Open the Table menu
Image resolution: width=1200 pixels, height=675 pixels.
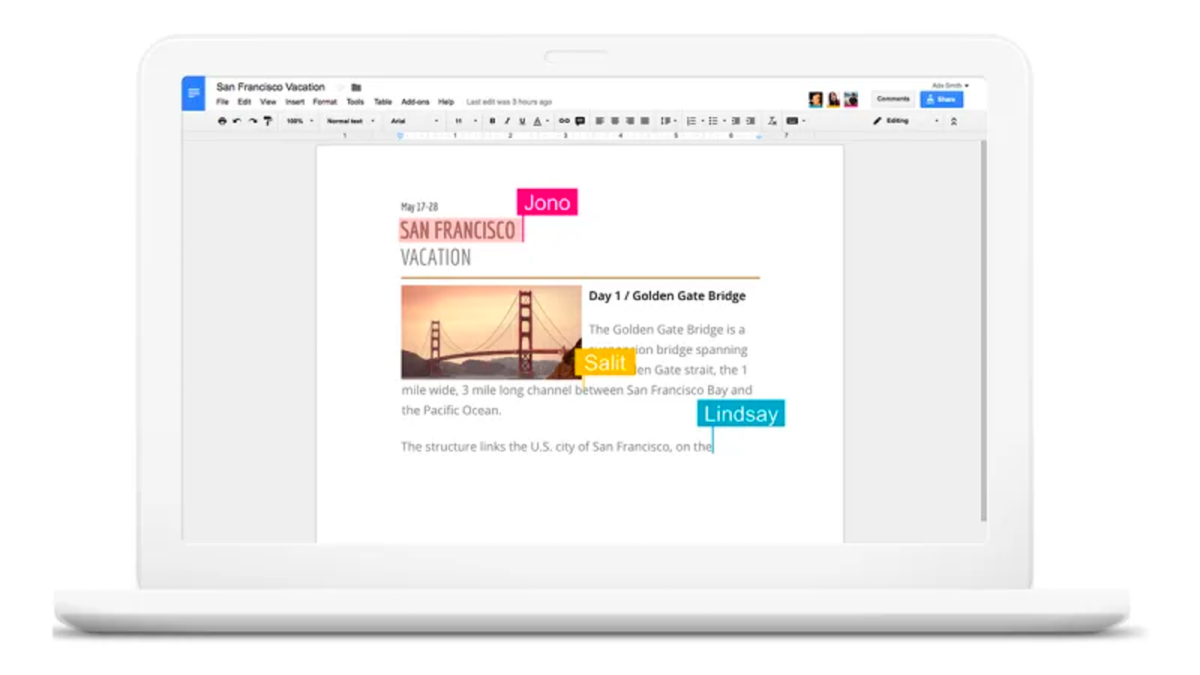pyautogui.click(x=383, y=102)
